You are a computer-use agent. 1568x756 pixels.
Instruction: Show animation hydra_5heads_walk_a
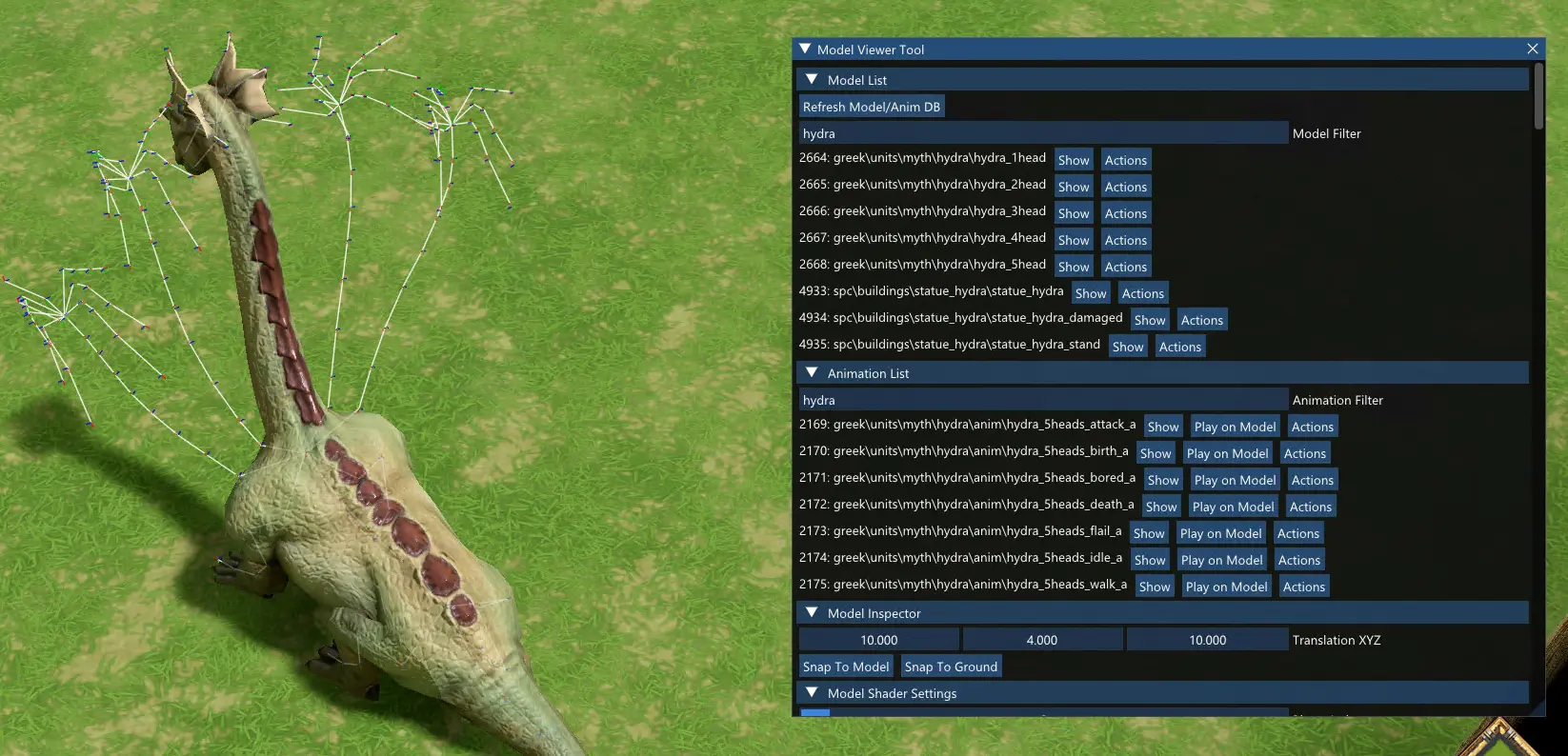[x=1155, y=587]
